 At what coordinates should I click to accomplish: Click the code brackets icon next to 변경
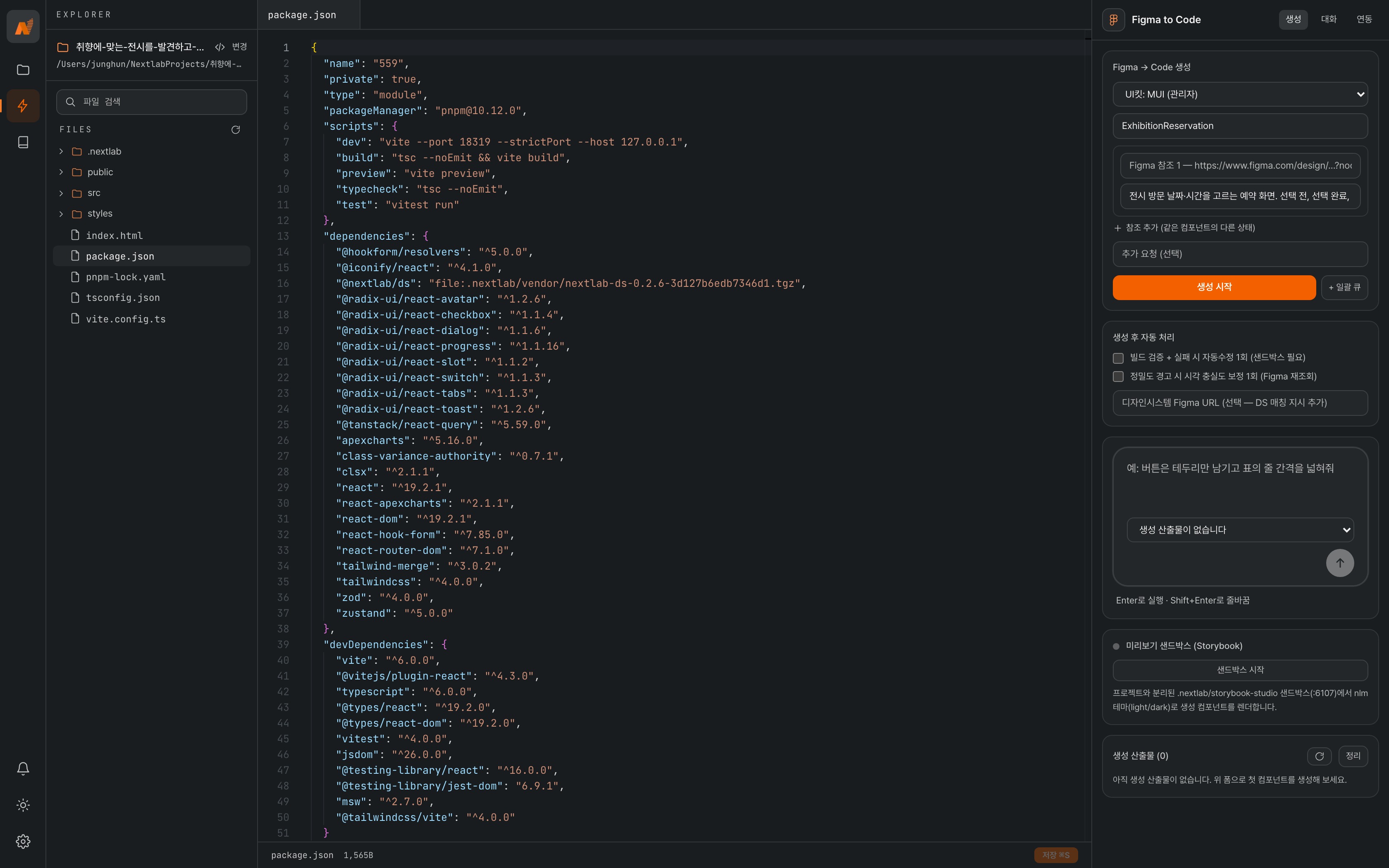[x=219, y=47]
